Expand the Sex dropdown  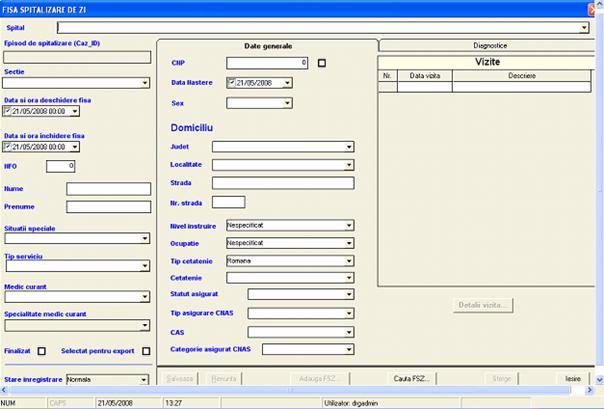point(288,102)
